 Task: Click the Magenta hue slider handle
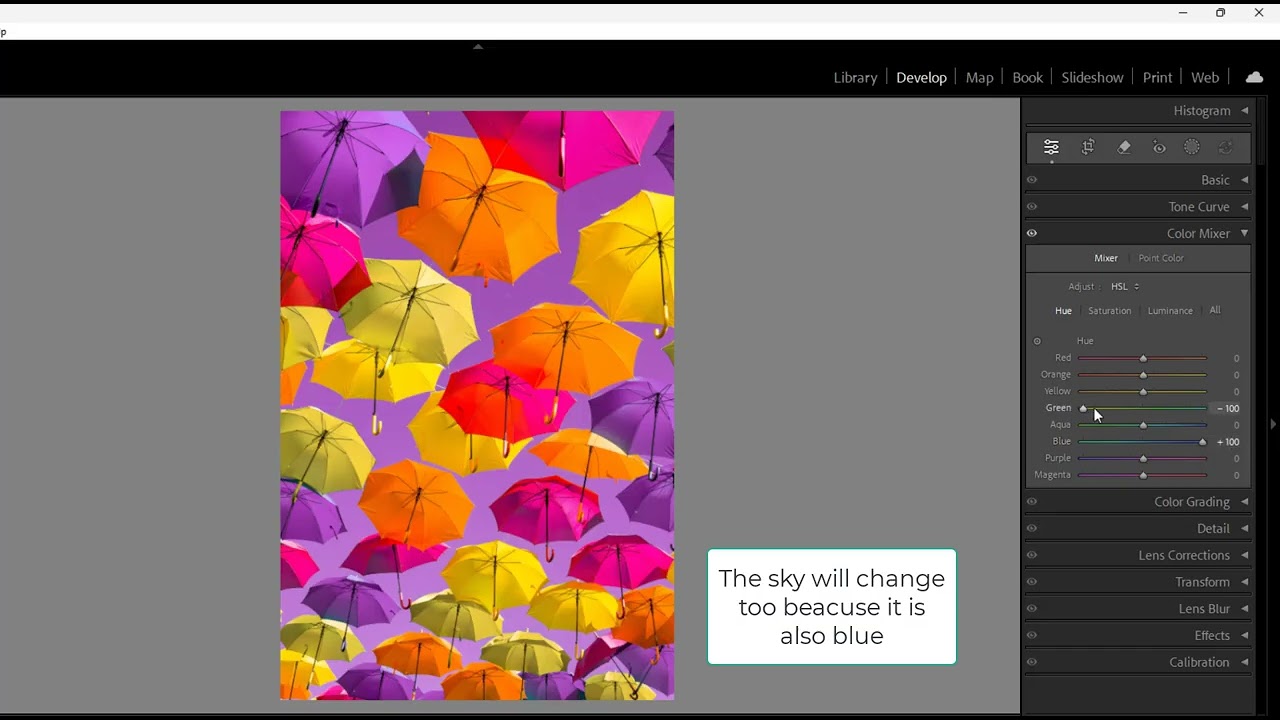click(1143, 475)
